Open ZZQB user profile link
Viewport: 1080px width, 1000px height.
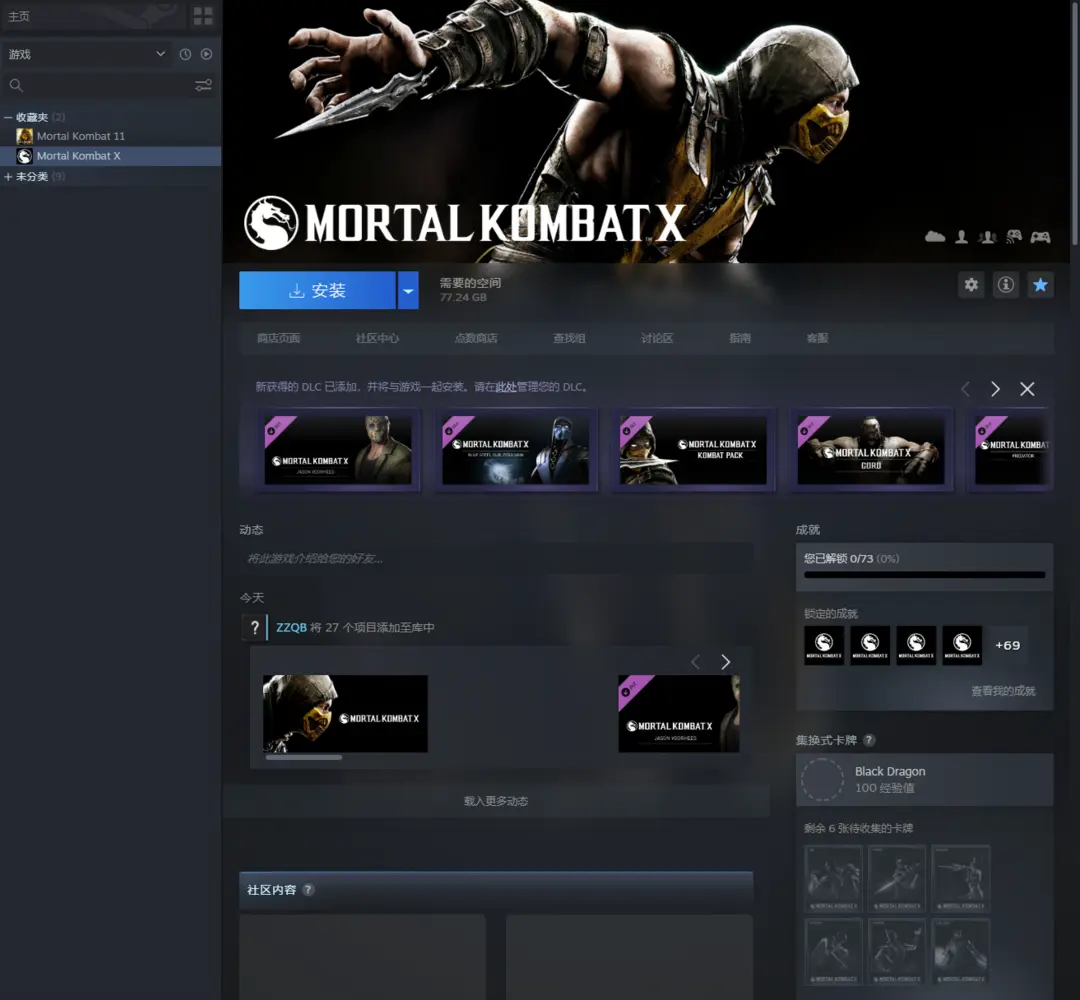tap(291, 627)
